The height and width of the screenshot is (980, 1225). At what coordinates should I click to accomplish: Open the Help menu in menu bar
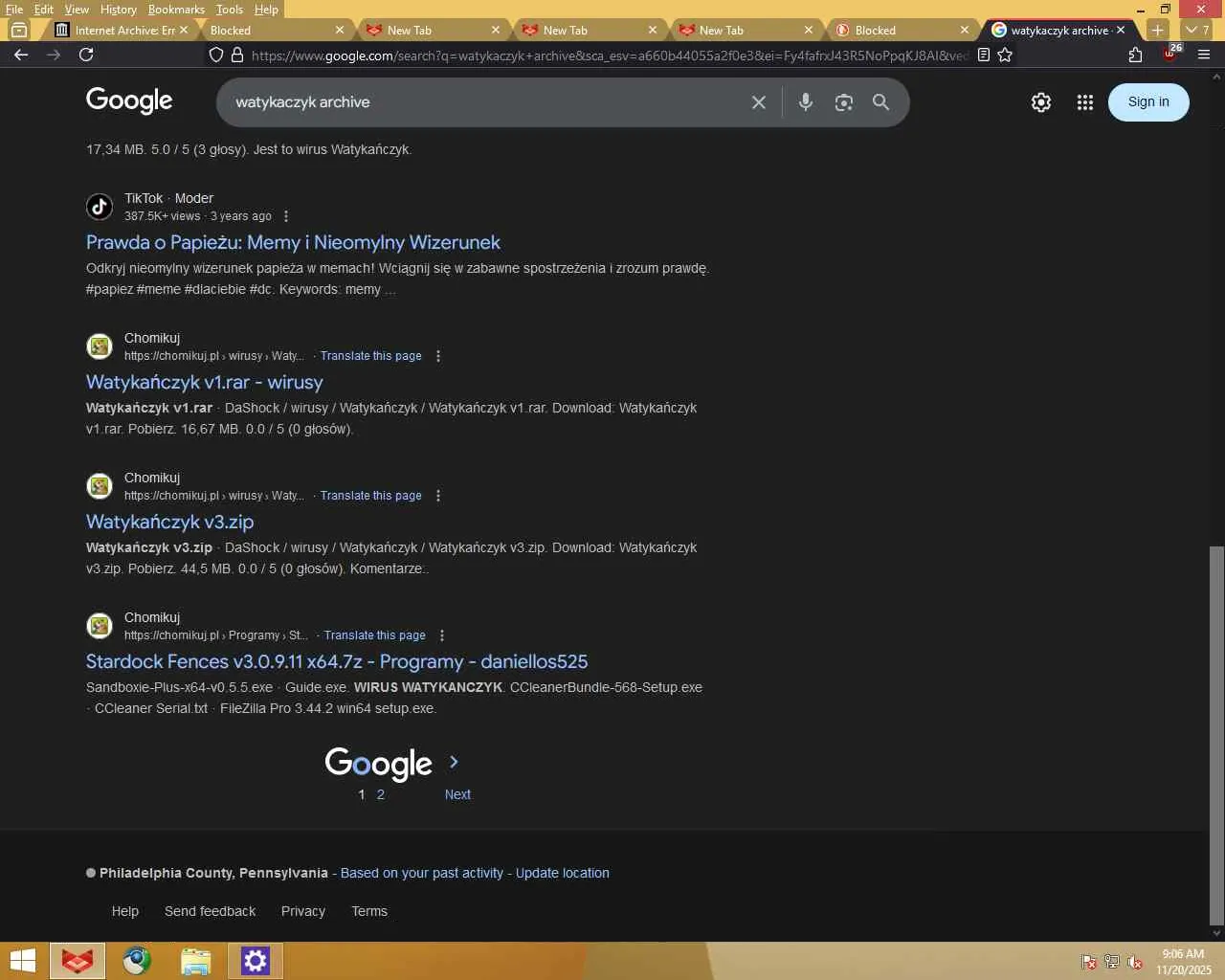266,10
